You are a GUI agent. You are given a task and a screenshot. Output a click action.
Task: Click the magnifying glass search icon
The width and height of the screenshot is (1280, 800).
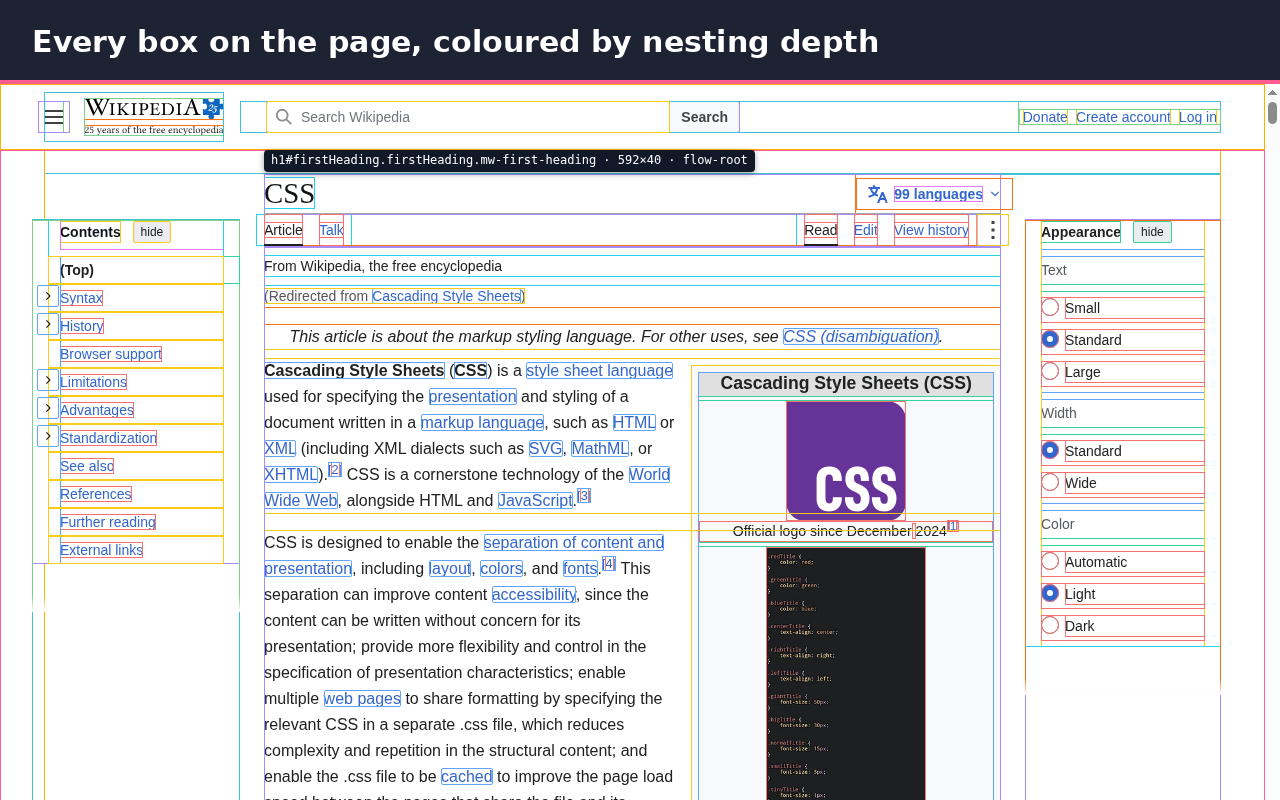284,117
